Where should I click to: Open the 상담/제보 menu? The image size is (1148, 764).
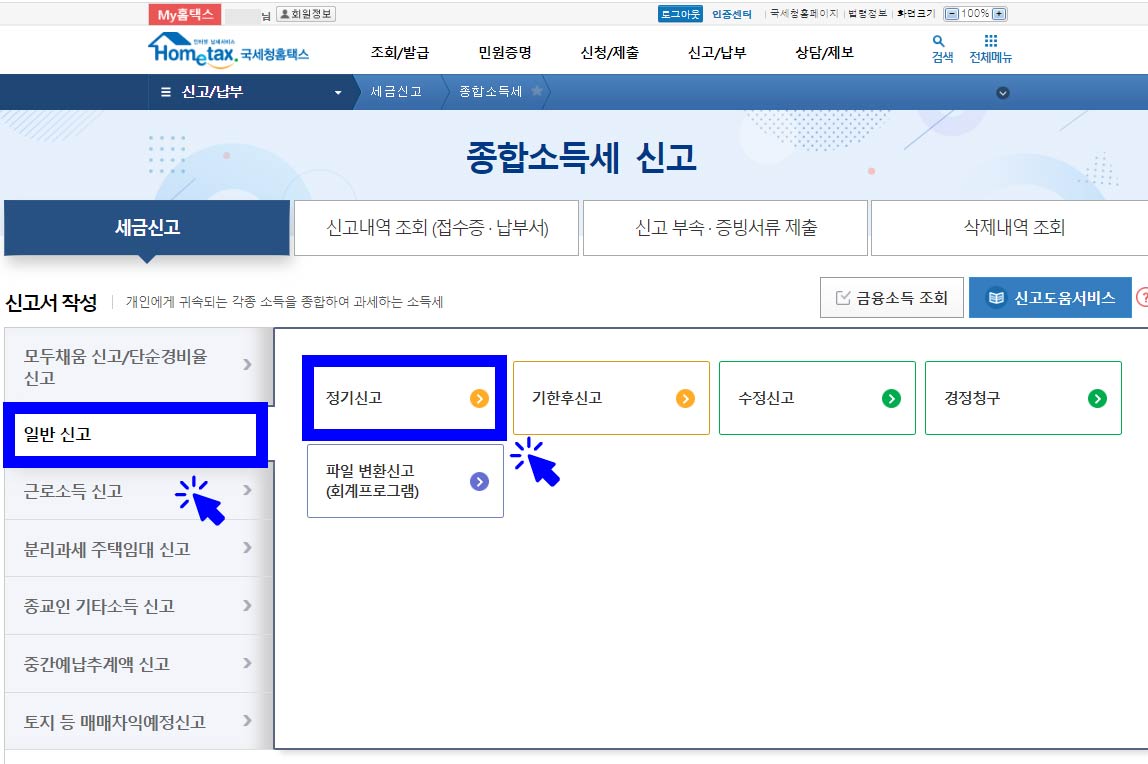click(x=824, y=50)
